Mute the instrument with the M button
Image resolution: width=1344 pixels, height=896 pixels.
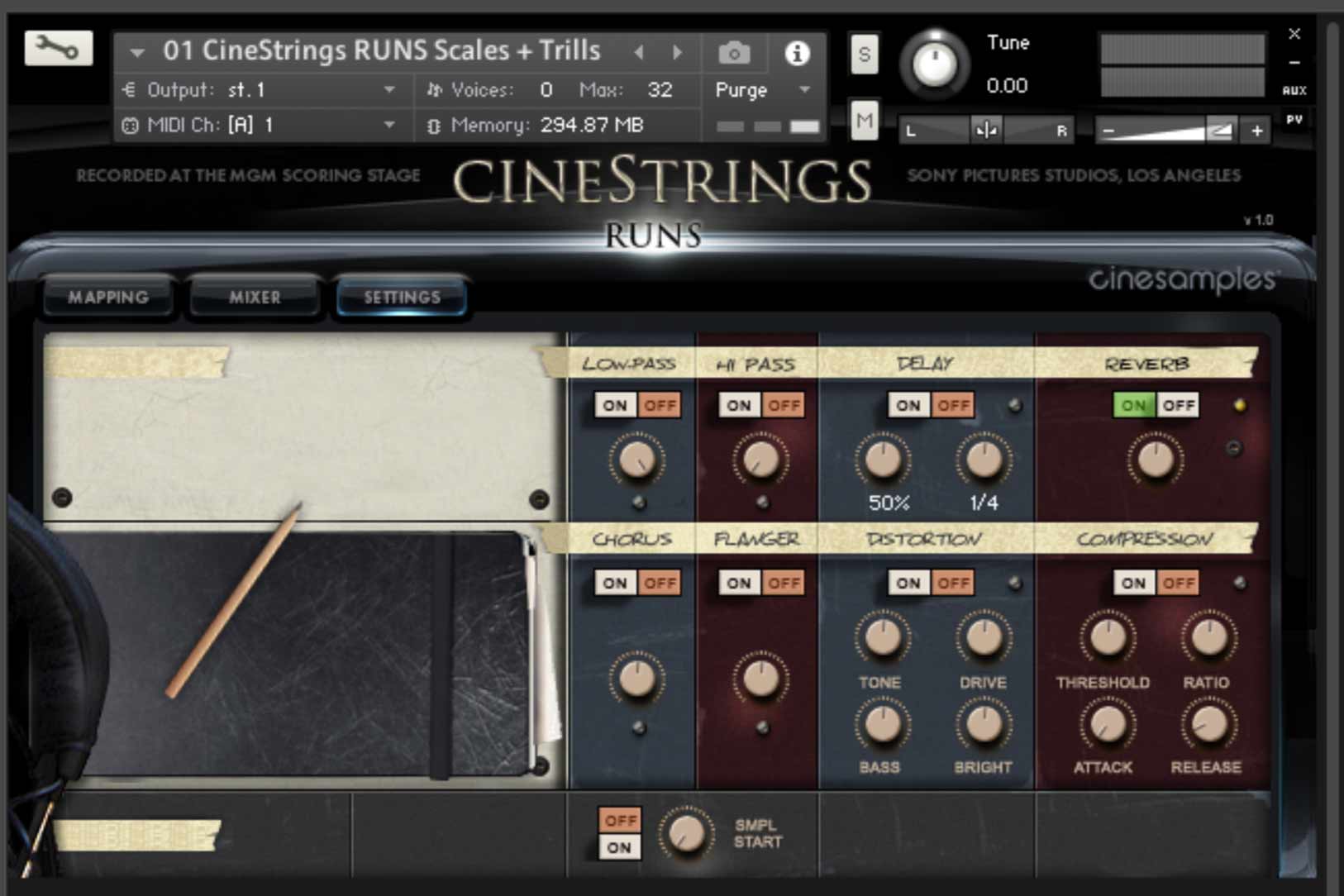tap(865, 121)
